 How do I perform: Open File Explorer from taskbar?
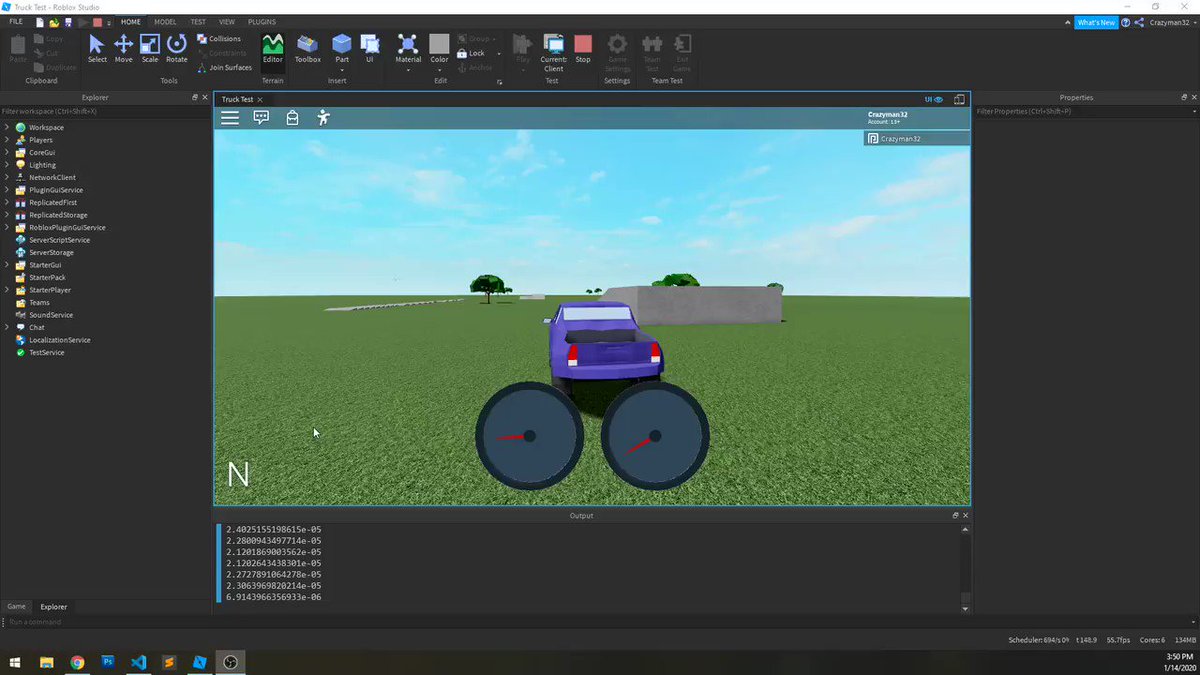46,662
